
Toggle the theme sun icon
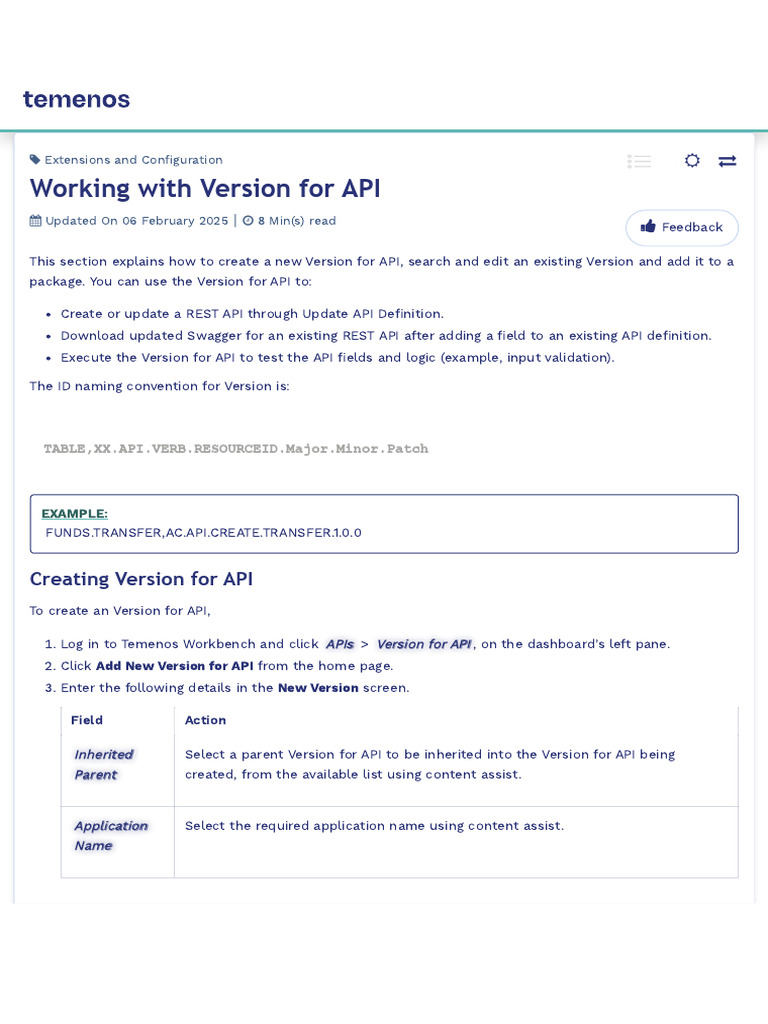[x=692, y=161]
